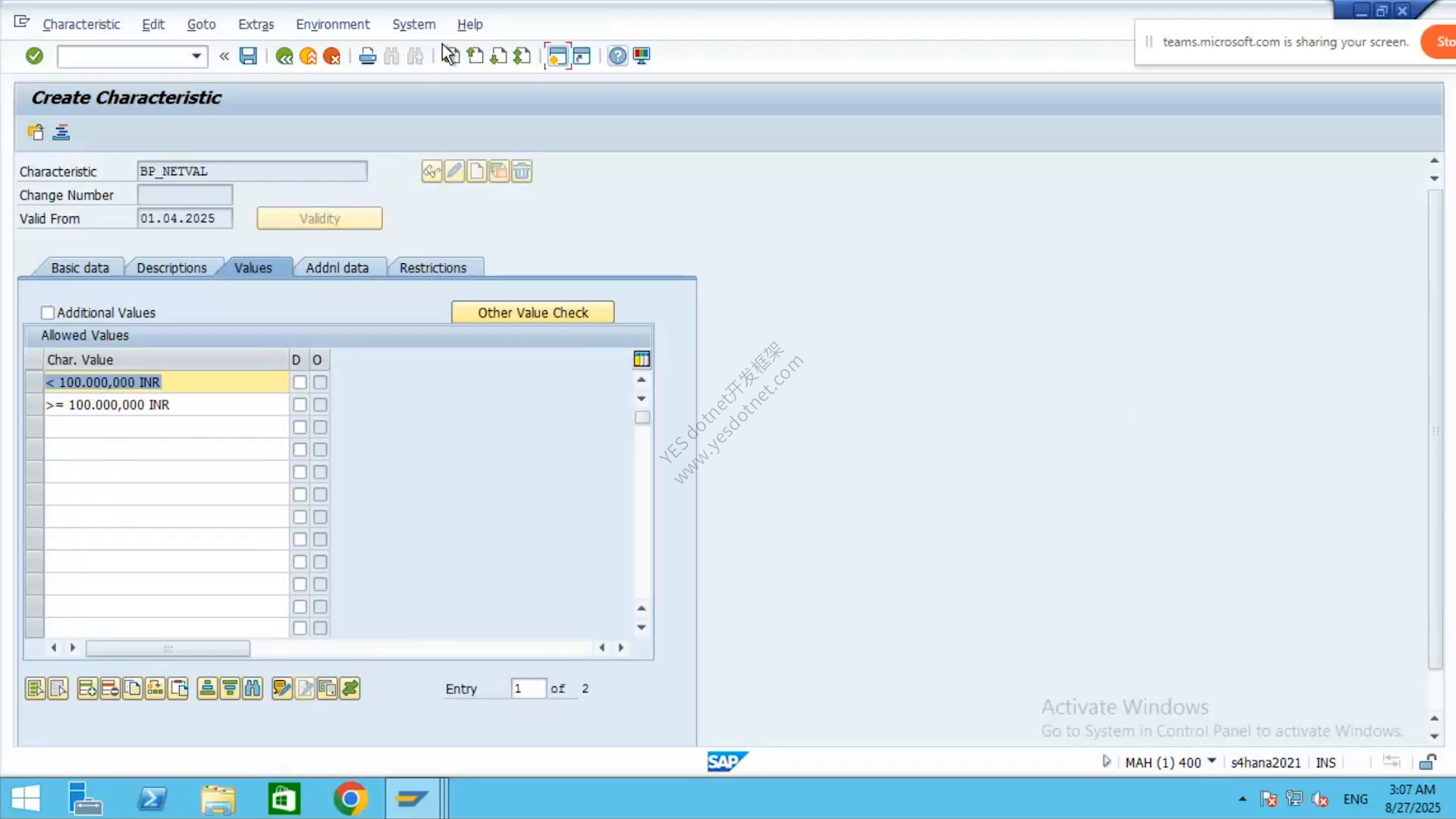1456x819 pixels.
Task: Click the Create New Session icon
Action: (557, 56)
